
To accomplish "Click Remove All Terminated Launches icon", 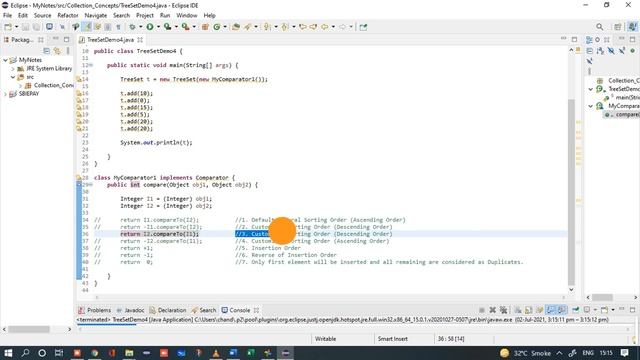I will (503, 310).
